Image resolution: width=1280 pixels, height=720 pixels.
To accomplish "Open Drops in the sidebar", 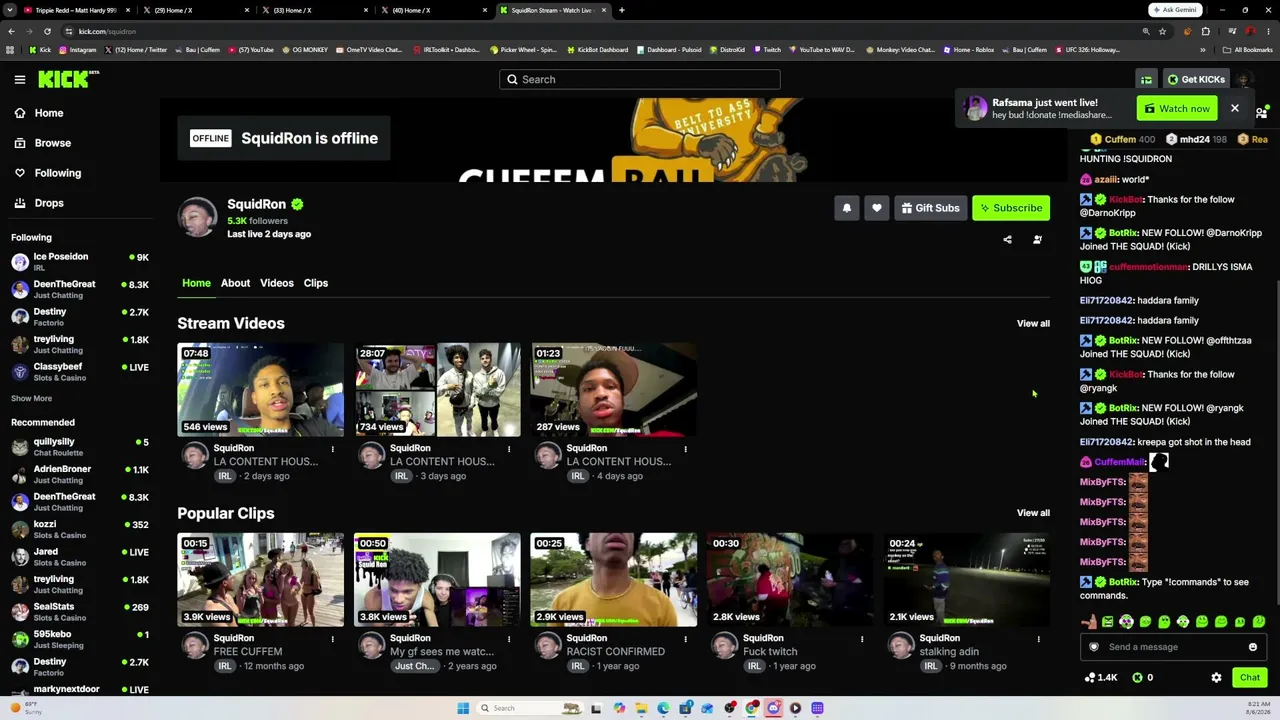I will click(x=49, y=203).
